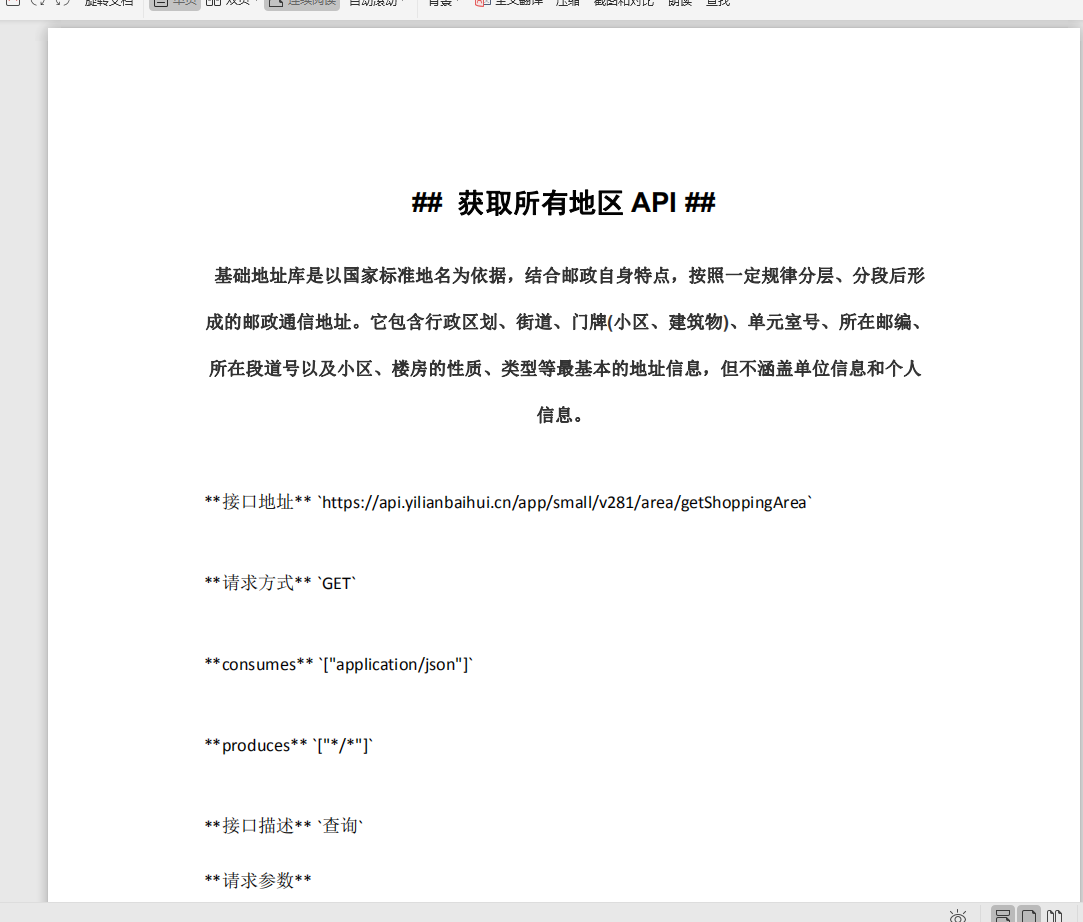Click the '**consumes**' label

coord(259,664)
